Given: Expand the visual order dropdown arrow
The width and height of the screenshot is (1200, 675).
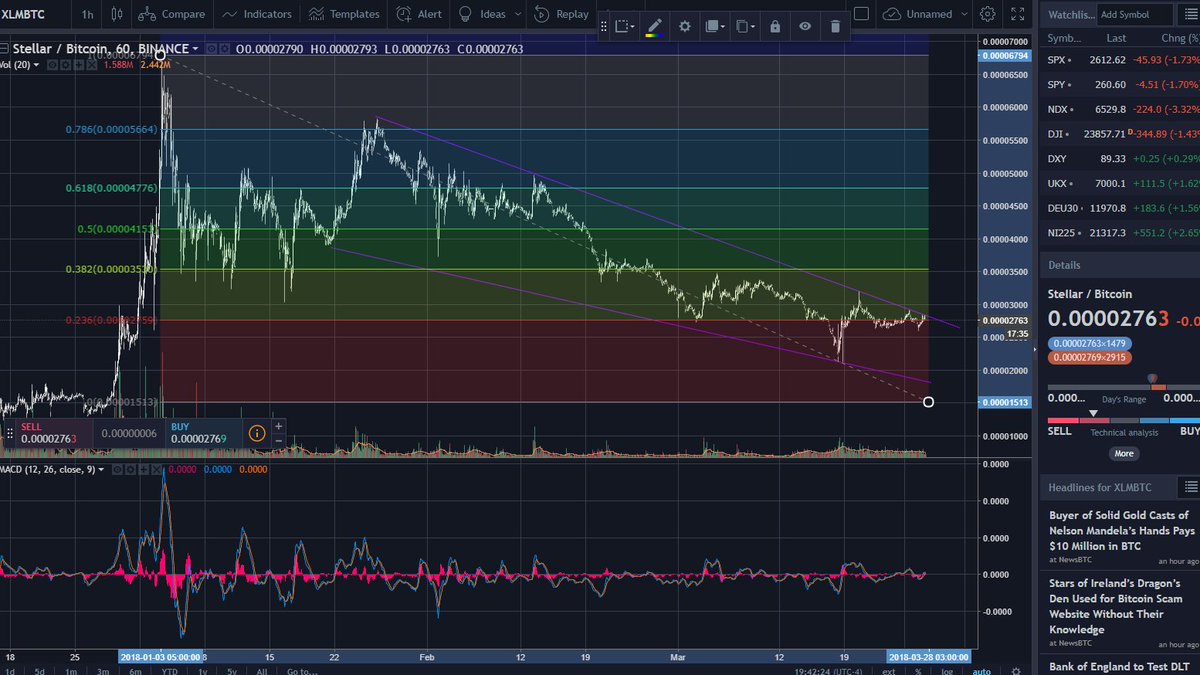Looking at the screenshot, I should 724,27.
